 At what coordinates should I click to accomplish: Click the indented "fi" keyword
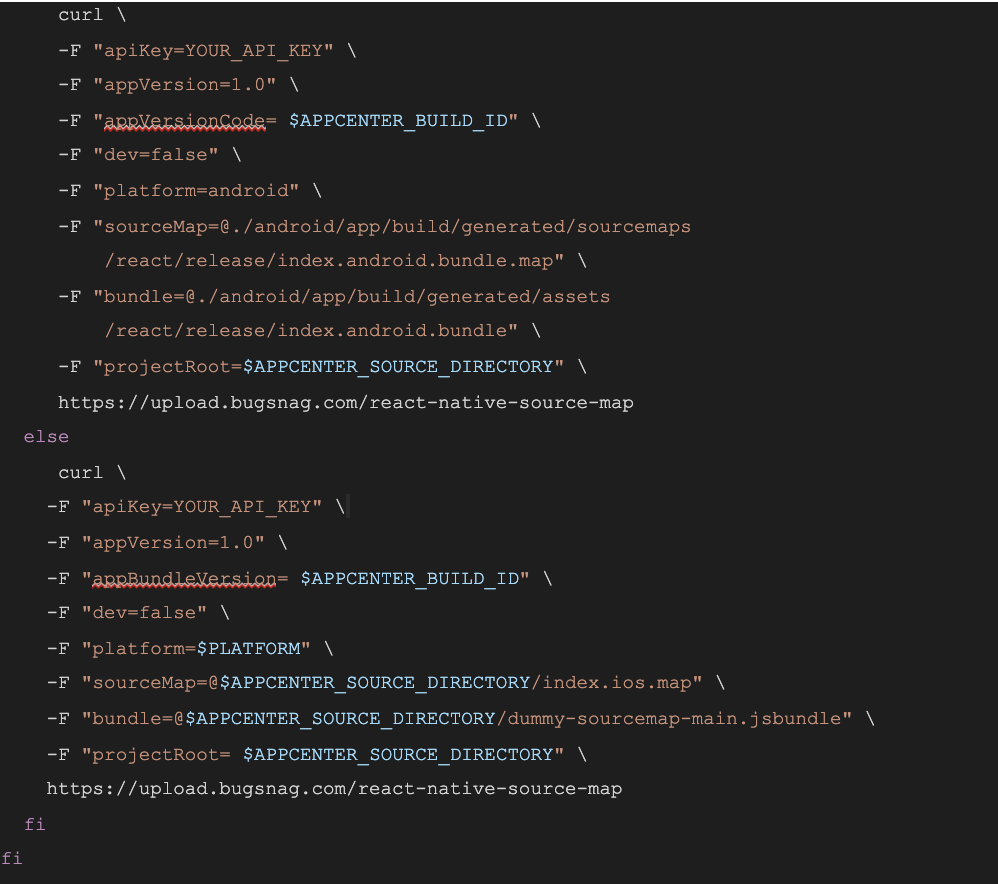(x=34, y=825)
